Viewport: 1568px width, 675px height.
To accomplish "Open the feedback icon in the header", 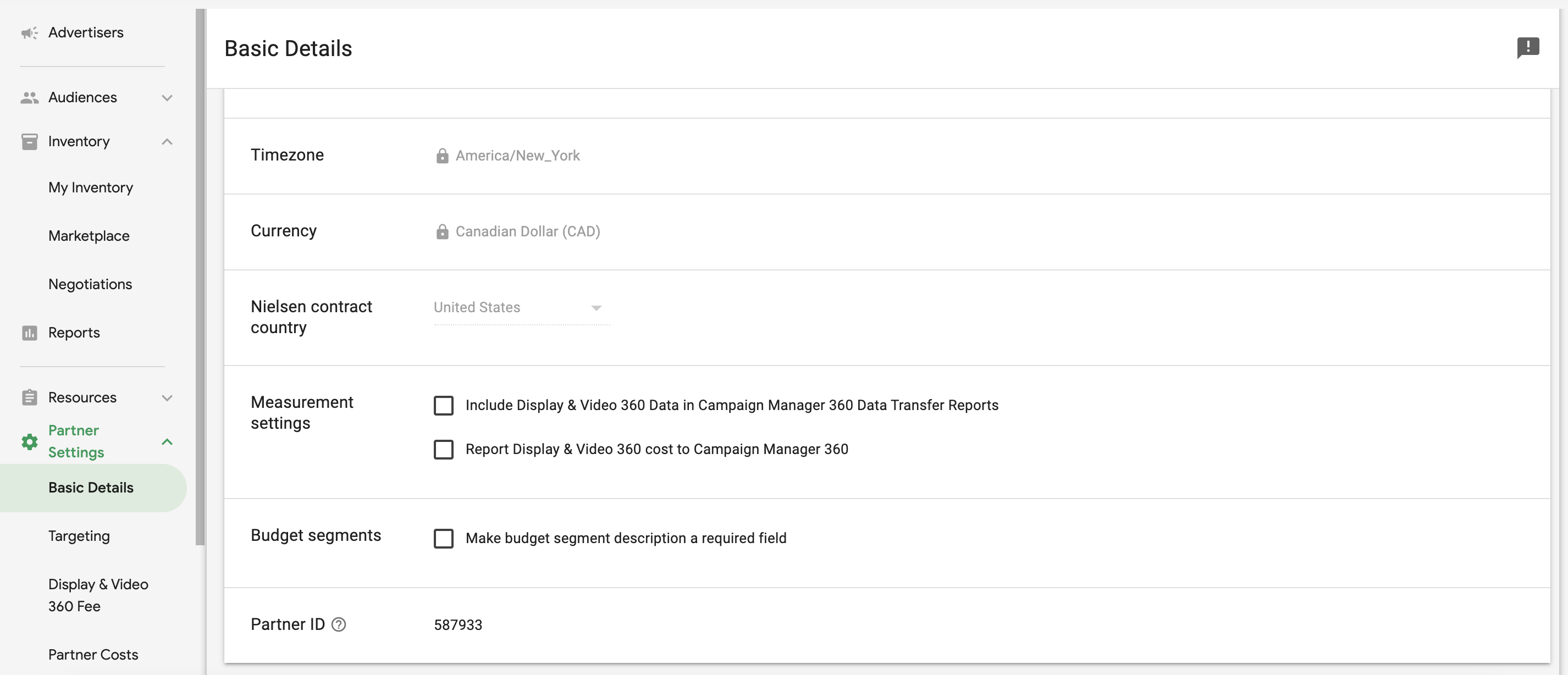I will point(1528,47).
